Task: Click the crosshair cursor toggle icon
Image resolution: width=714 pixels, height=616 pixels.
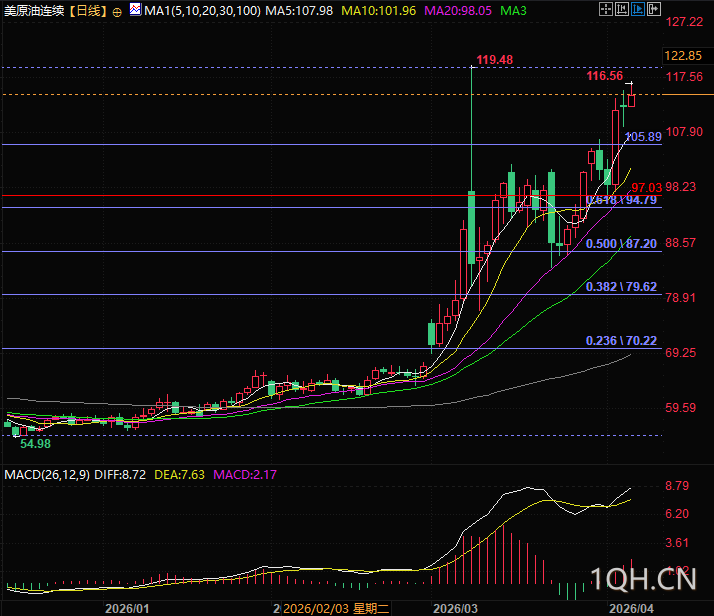Action: point(606,9)
